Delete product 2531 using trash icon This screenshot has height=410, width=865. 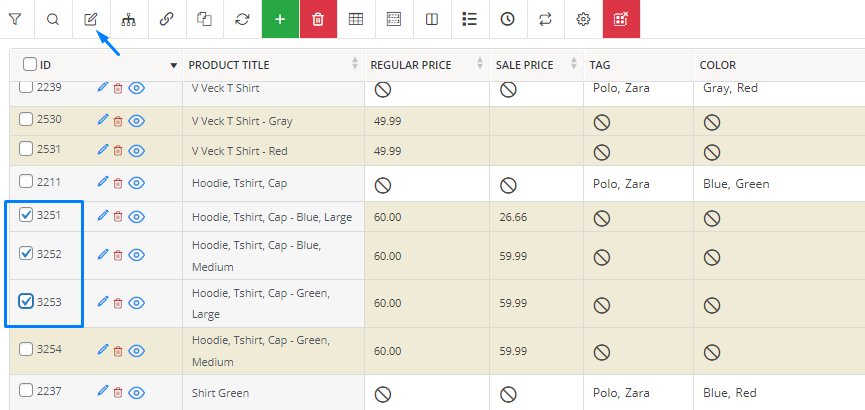(x=118, y=150)
